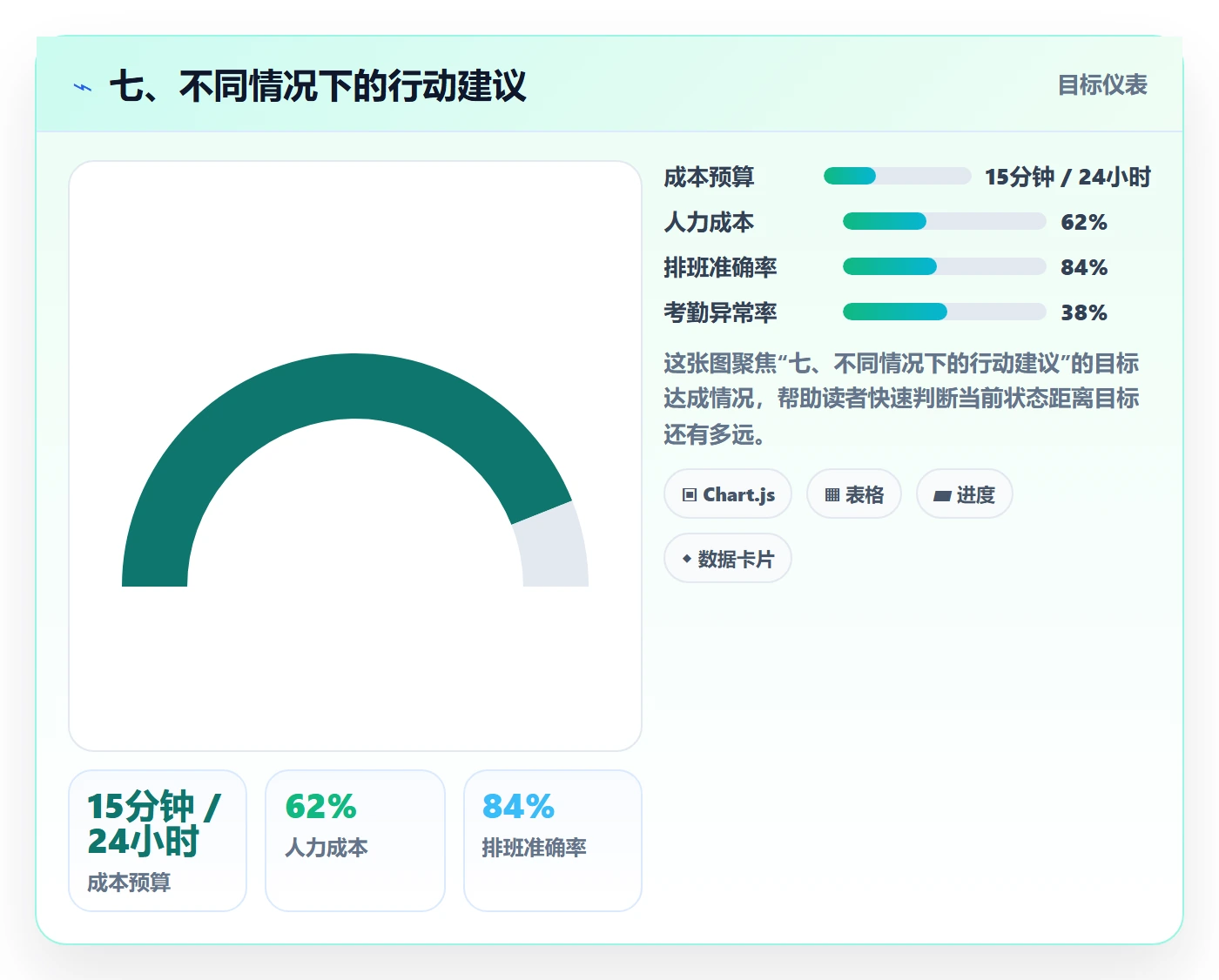The height and width of the screenshot is (980, 1219).
Task: Click the 成本预算 progress bar
Action: click(898, 176)
